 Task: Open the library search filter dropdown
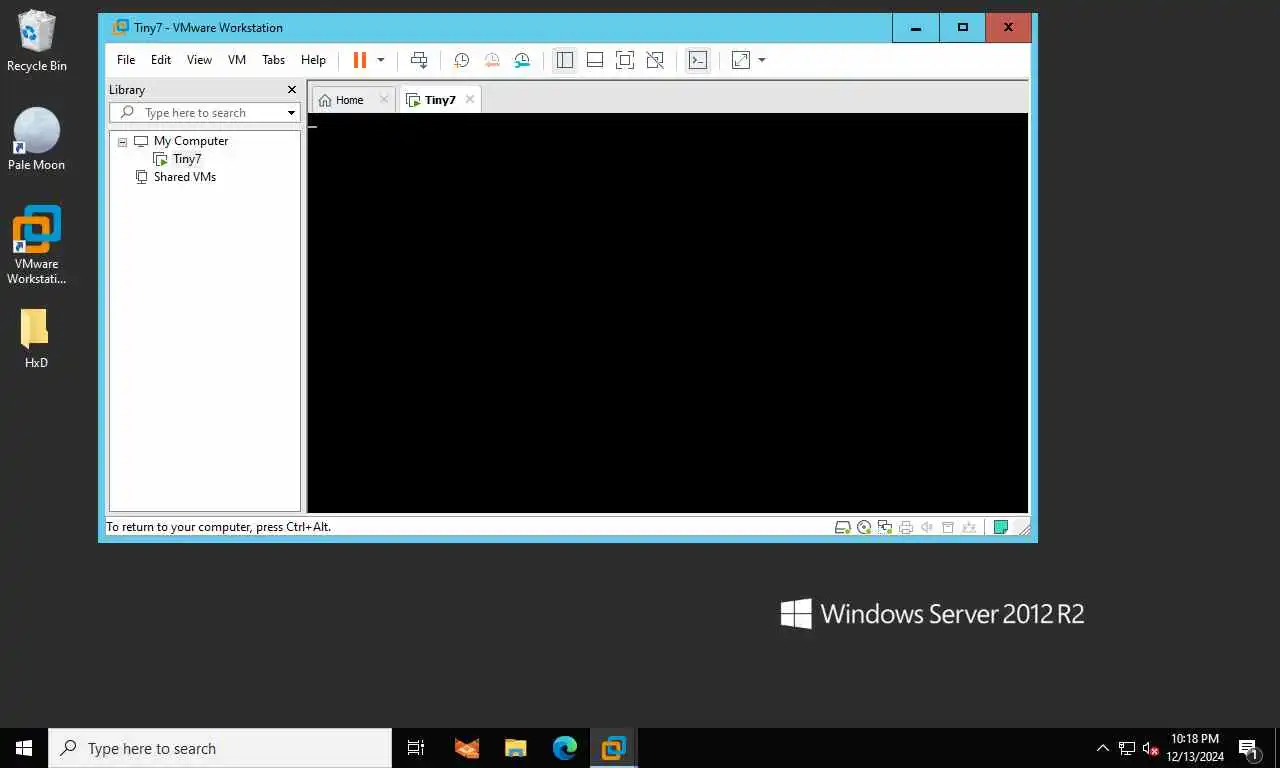click(292, 113)
